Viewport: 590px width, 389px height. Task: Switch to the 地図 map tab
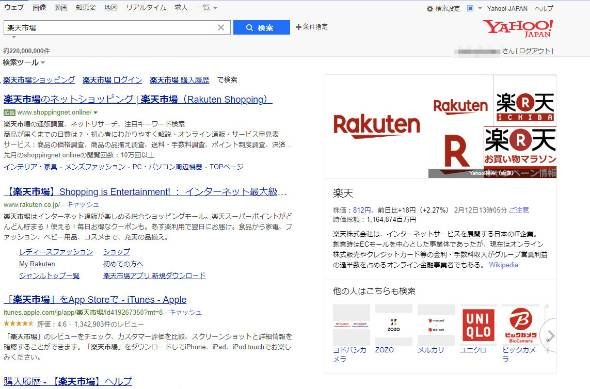[x=111, y=7]
